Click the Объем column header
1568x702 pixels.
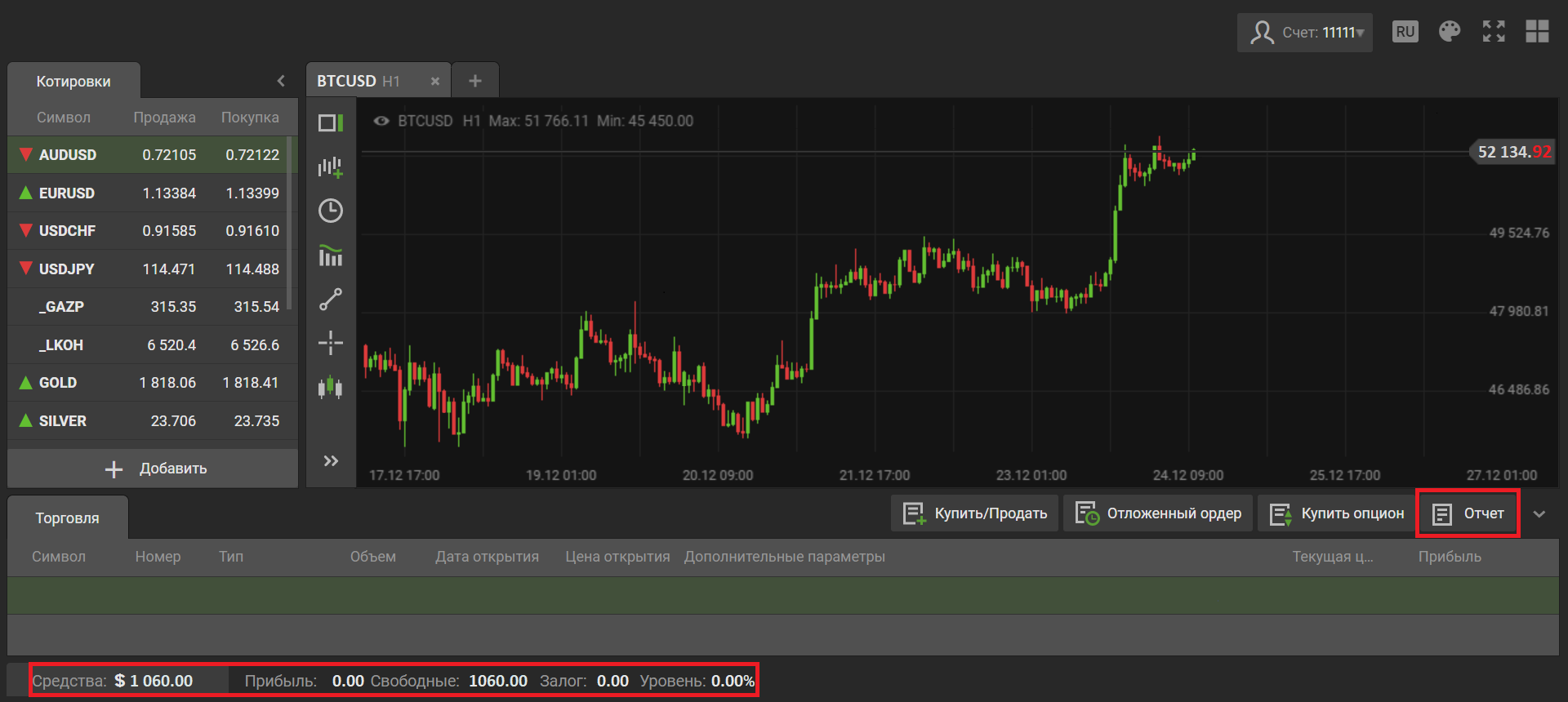point(373,557)
